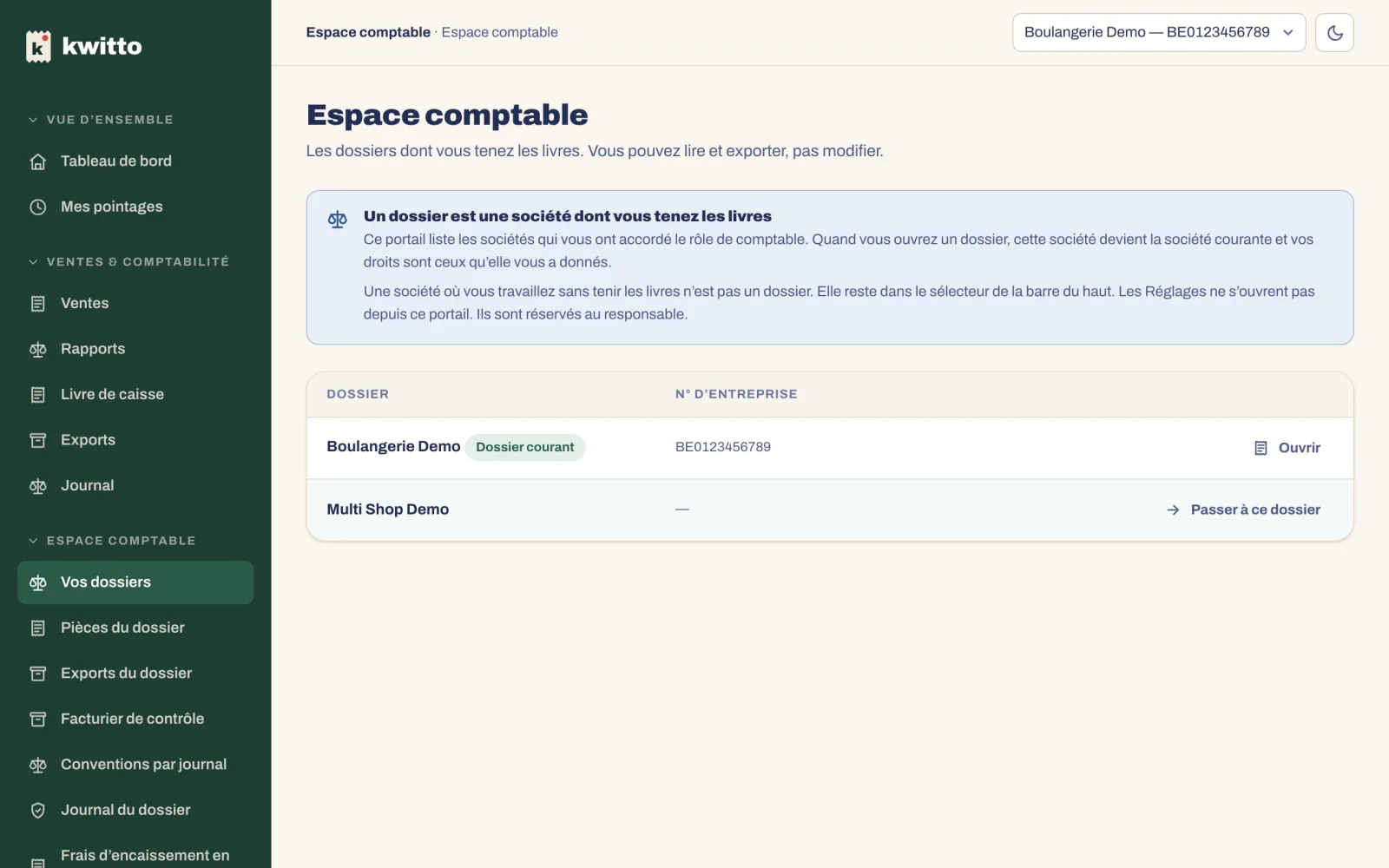
Task: Click the document icon beside Pièces du dossier
Action: pyautogui.click(x=38, y=628)
